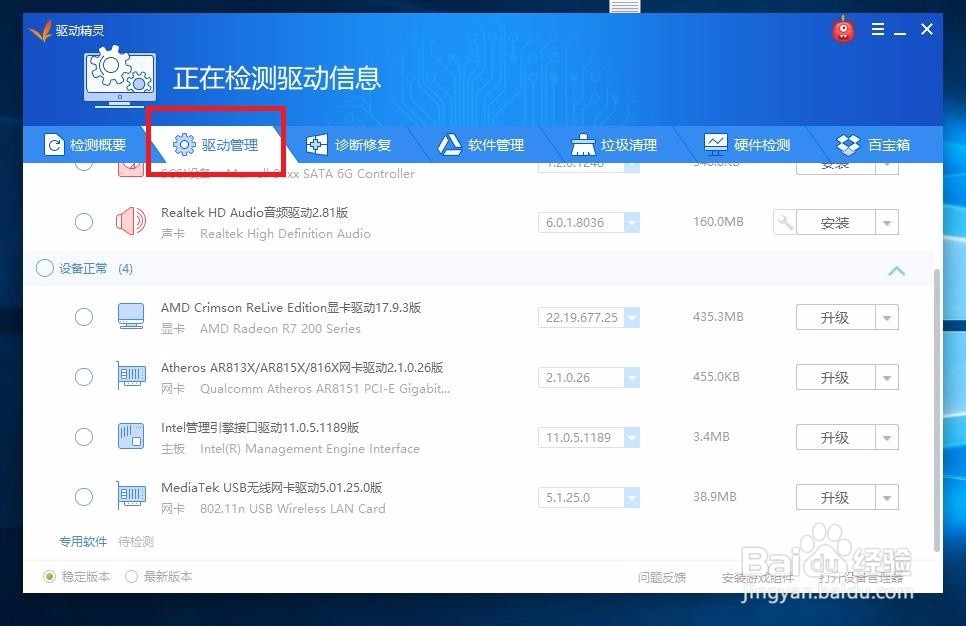Expand arrow next to MediaTek 升级 button
This screenshot has height=626, width=966.
(887, 497)
